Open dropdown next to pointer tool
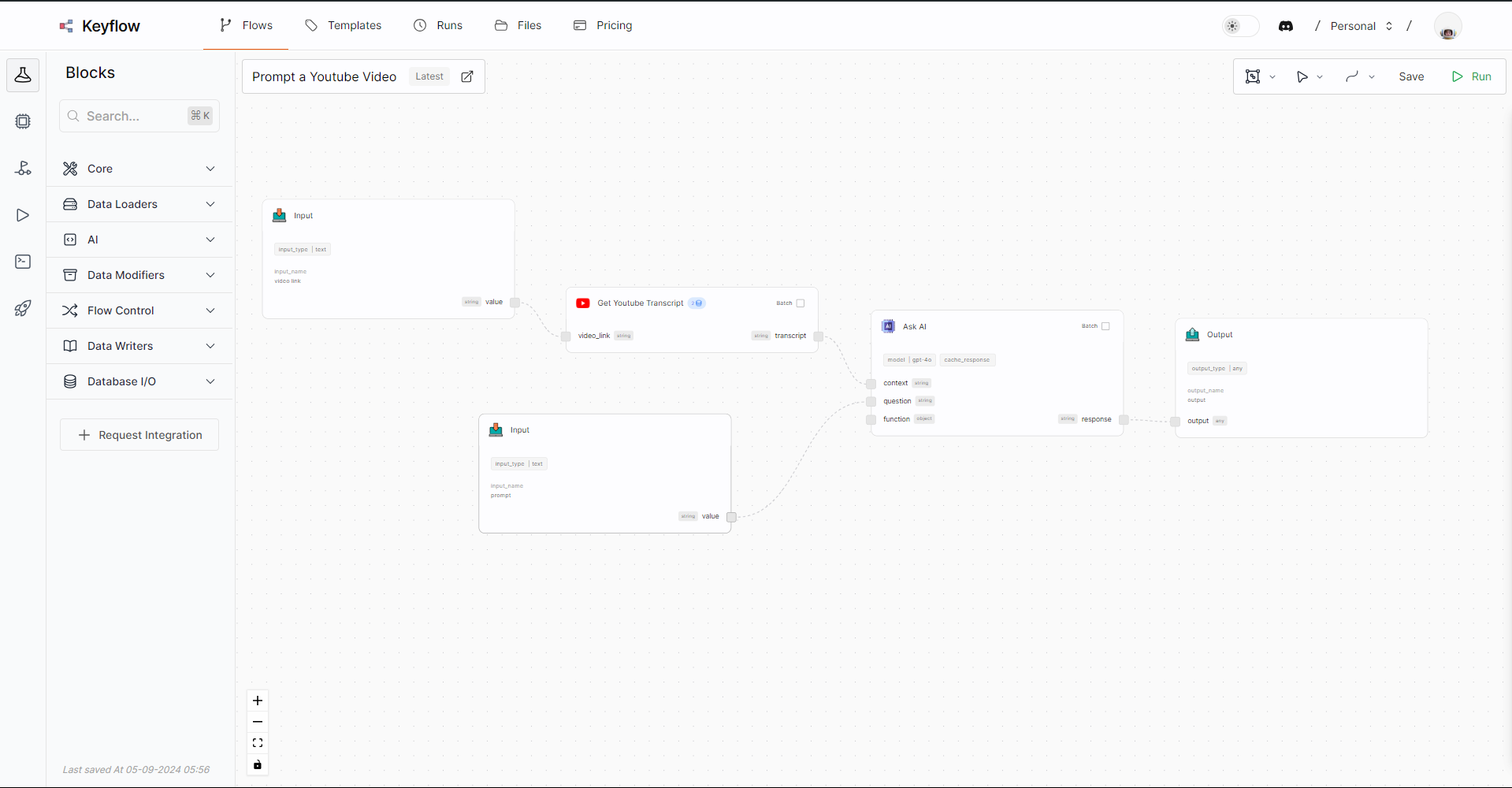 1320,76
